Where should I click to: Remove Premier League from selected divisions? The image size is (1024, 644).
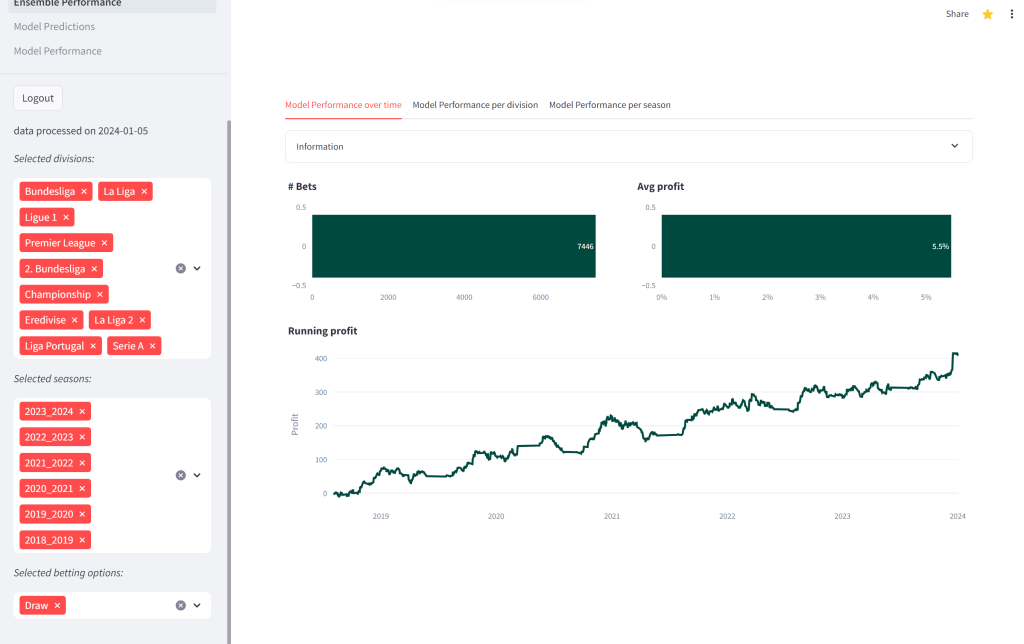(105, 243)
